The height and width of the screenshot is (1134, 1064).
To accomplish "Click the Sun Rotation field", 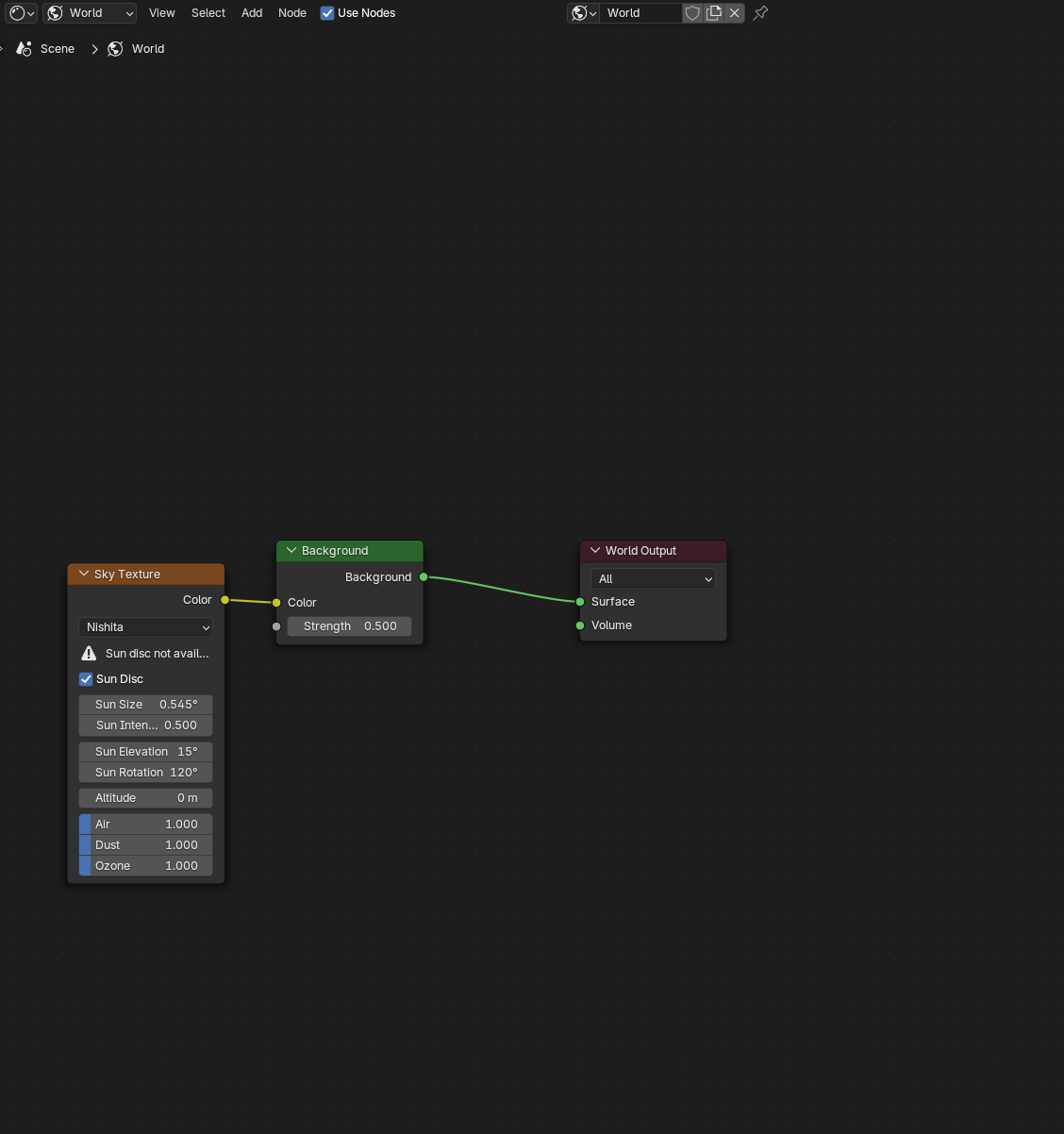I will point(146,773).
